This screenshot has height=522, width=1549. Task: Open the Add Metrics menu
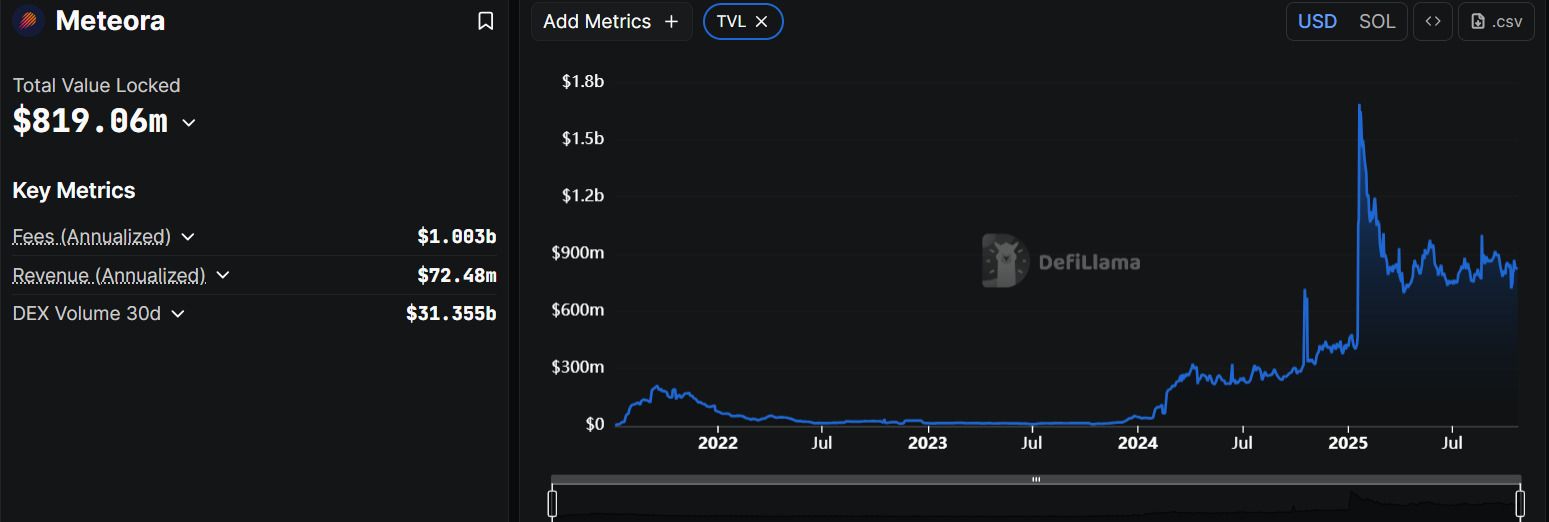tap(598, 22)
